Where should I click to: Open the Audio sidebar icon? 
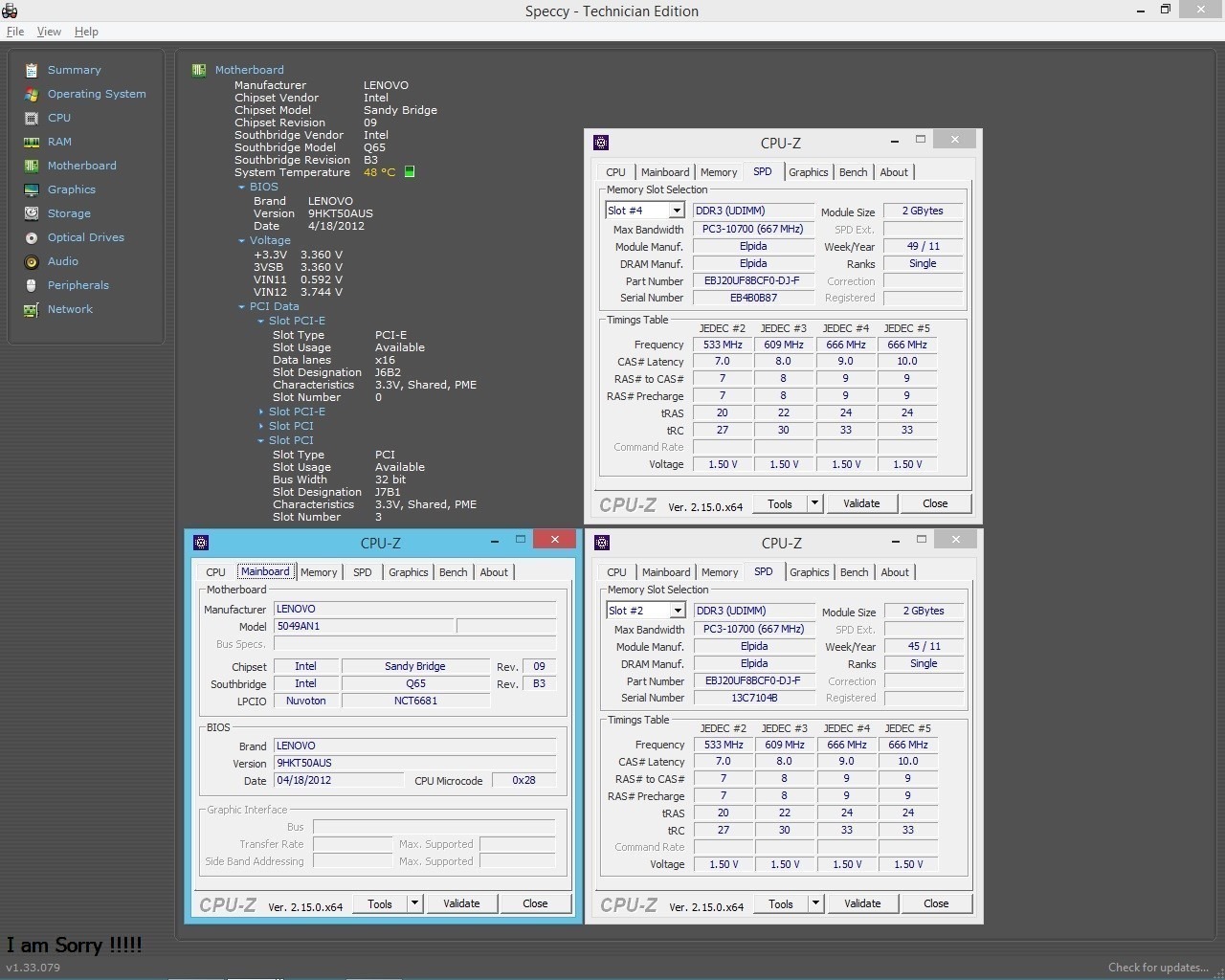point(32,261)
